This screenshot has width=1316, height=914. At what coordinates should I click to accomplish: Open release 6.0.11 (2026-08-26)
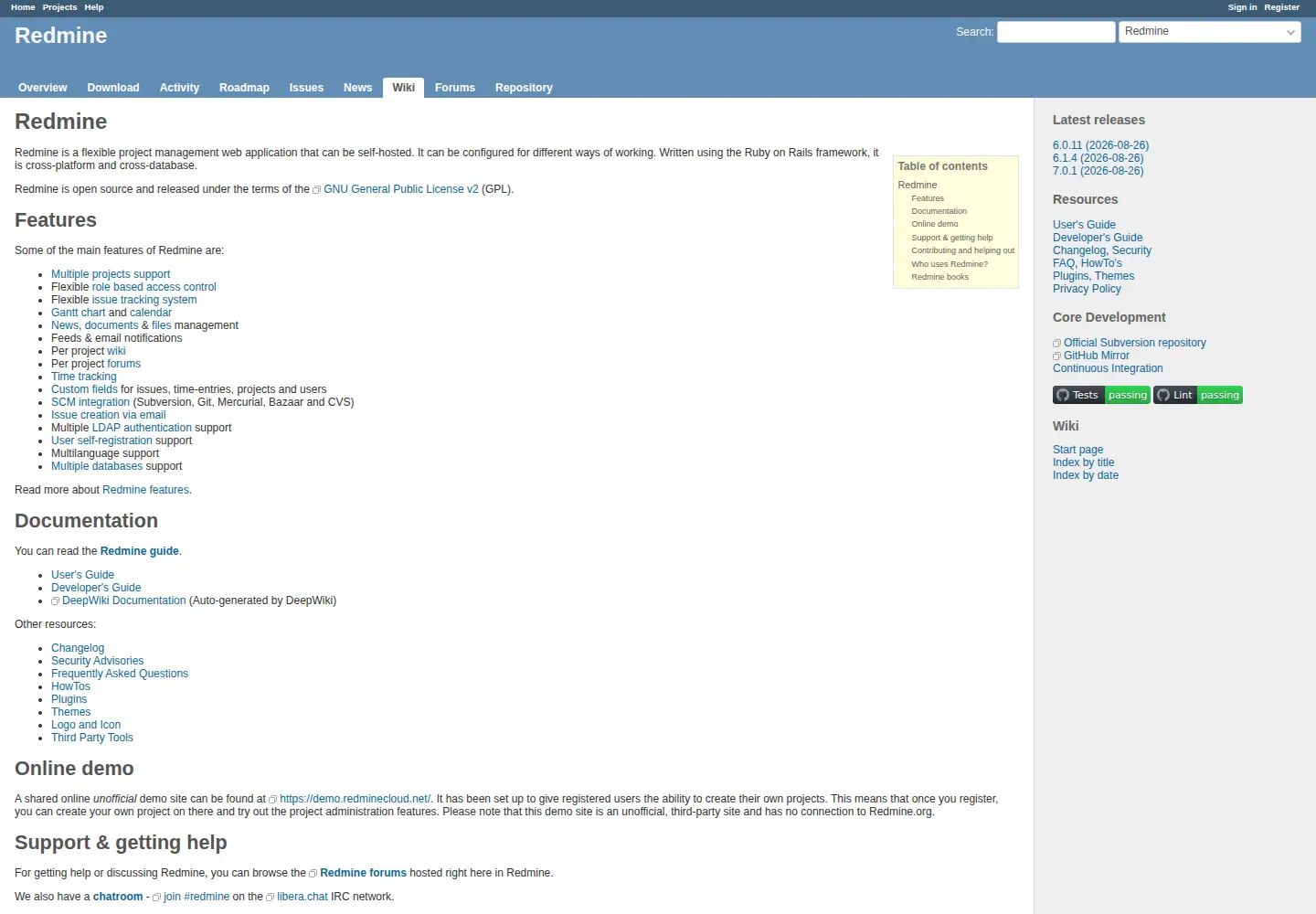pos(1100,145)
